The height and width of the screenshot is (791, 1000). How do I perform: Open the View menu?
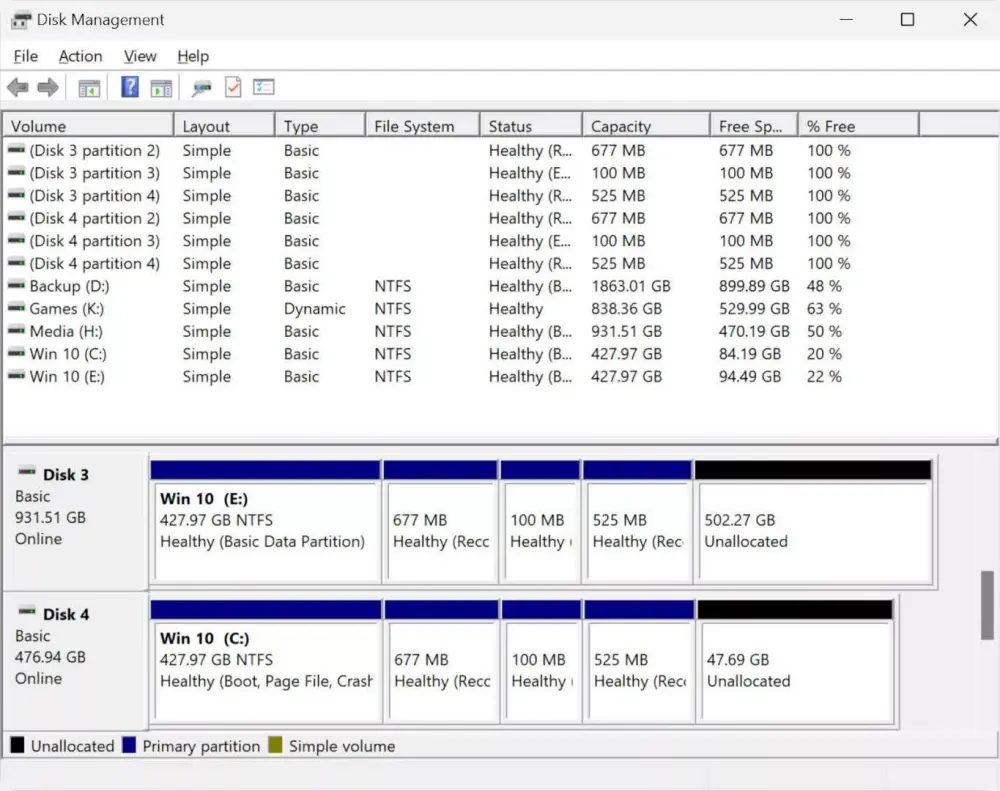tap(140, 56)
